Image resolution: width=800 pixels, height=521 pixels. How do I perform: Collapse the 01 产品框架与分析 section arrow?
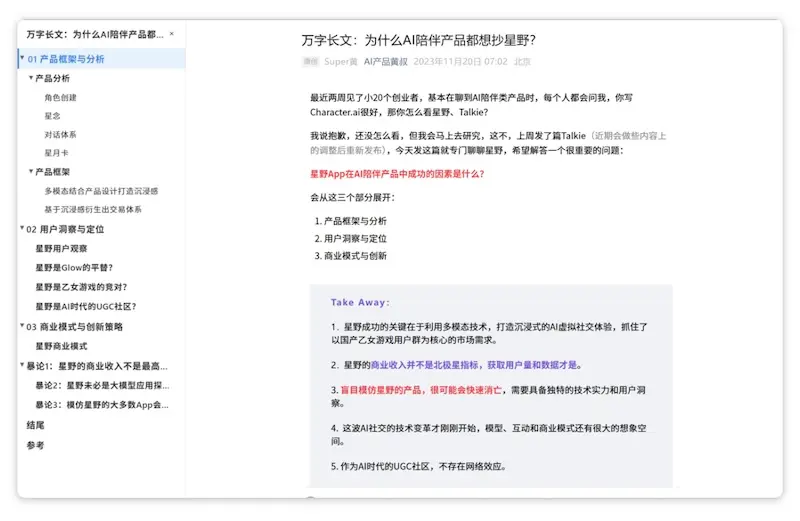(22, 58)
